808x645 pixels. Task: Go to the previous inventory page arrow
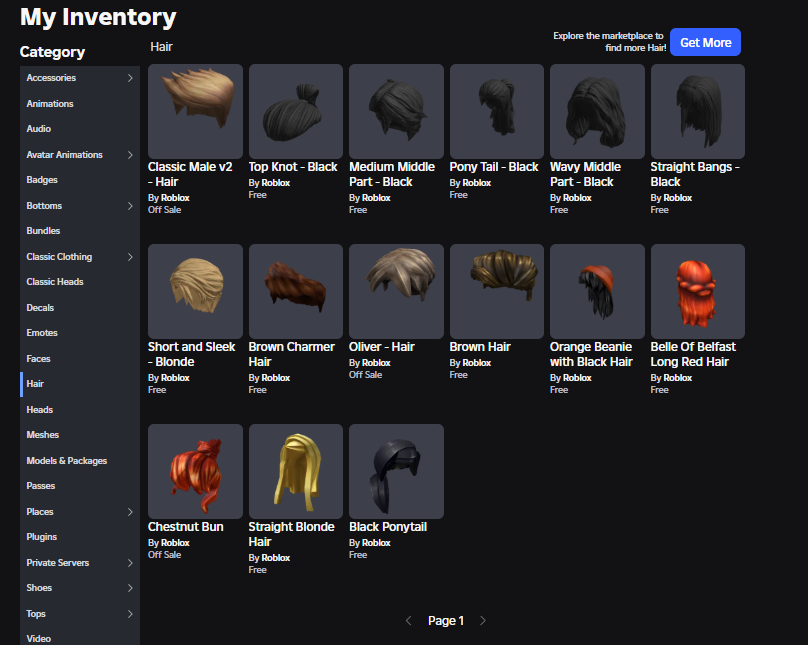[x=409, y=621]
